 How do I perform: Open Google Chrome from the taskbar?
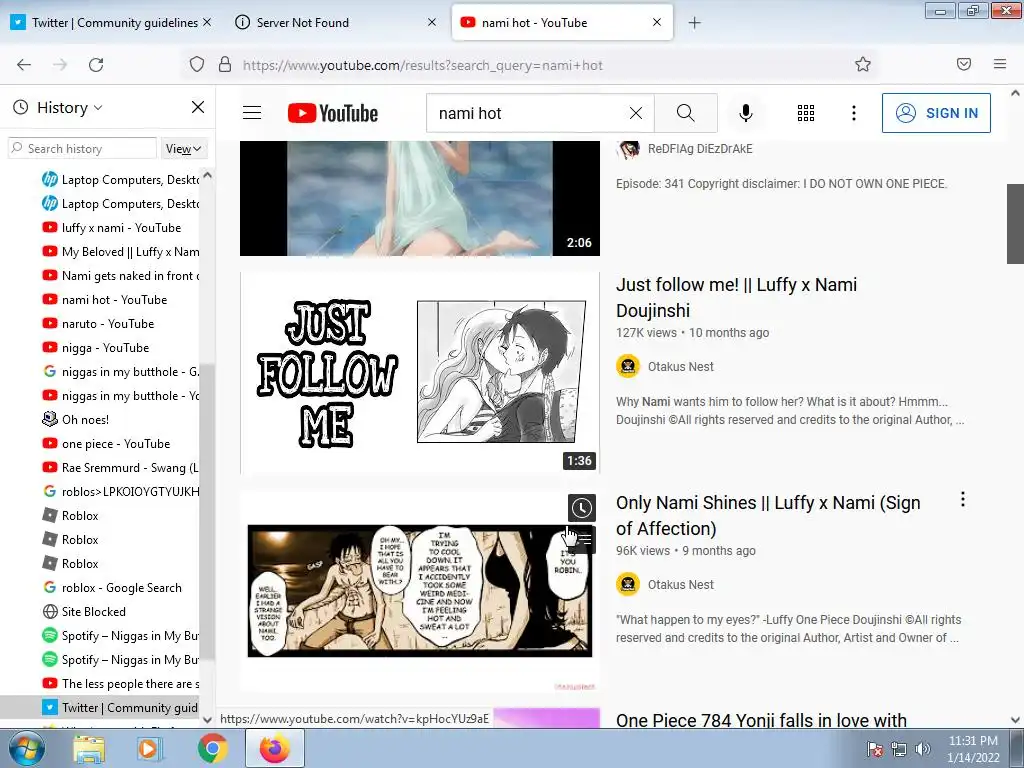point(212,749)
